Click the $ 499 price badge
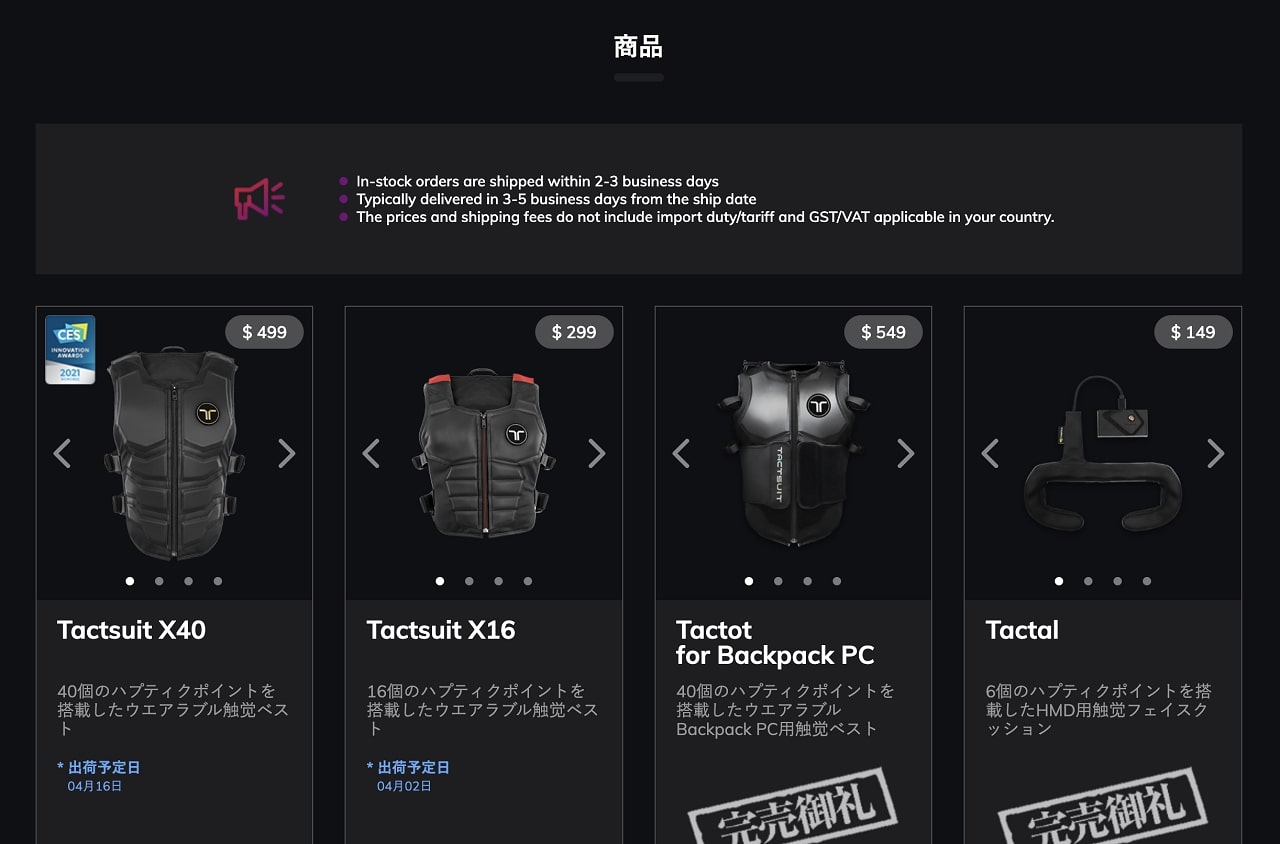The width and height of the screenshot is (1280, 844). tap(264, 332)
